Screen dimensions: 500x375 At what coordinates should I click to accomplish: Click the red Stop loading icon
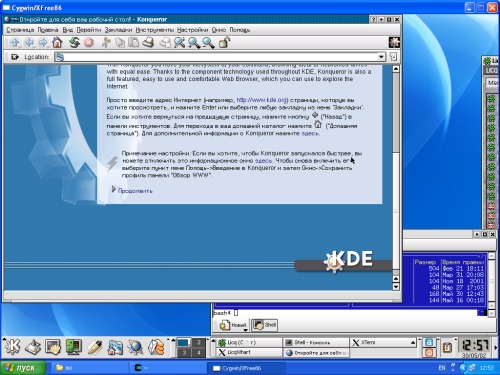pos(89,43)
